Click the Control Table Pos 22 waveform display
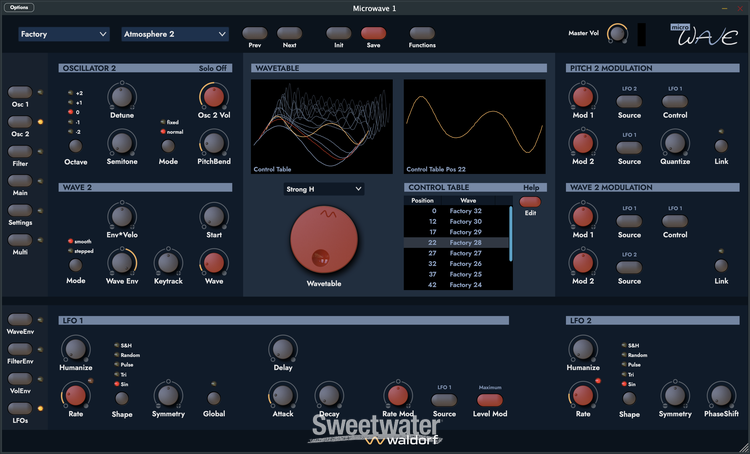 point(474,126)
